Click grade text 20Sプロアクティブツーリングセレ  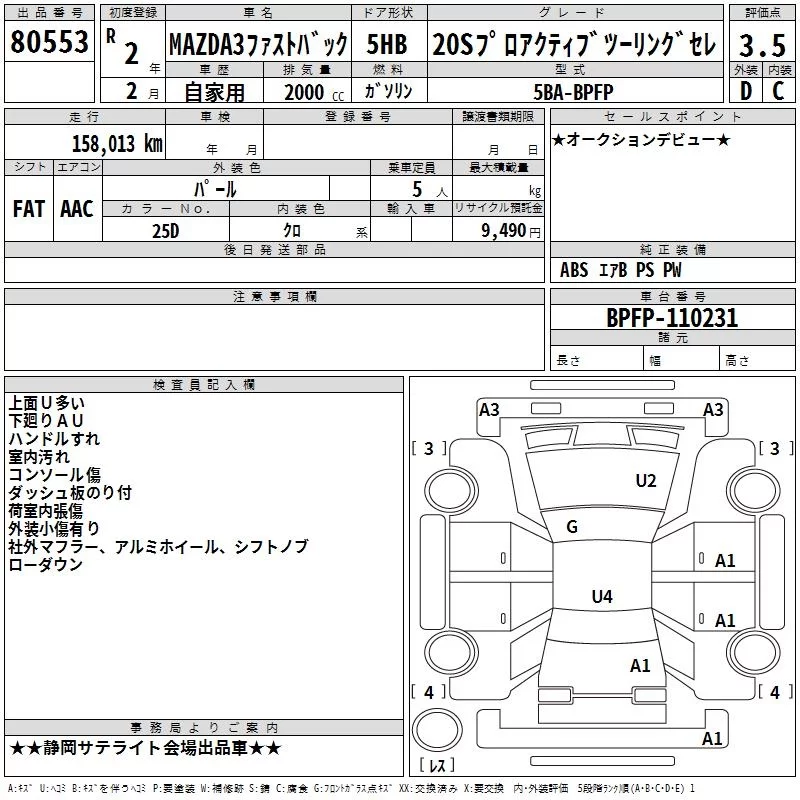(574, 44)
